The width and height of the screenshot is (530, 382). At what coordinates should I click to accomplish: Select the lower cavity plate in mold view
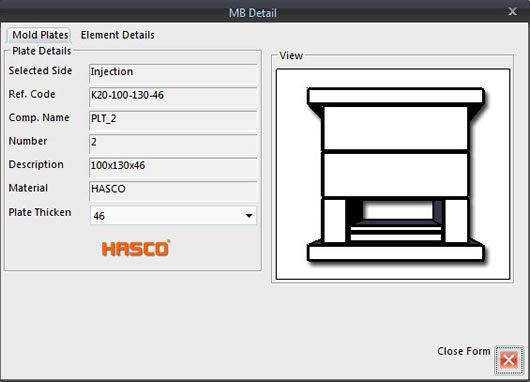tap(395, 175)
